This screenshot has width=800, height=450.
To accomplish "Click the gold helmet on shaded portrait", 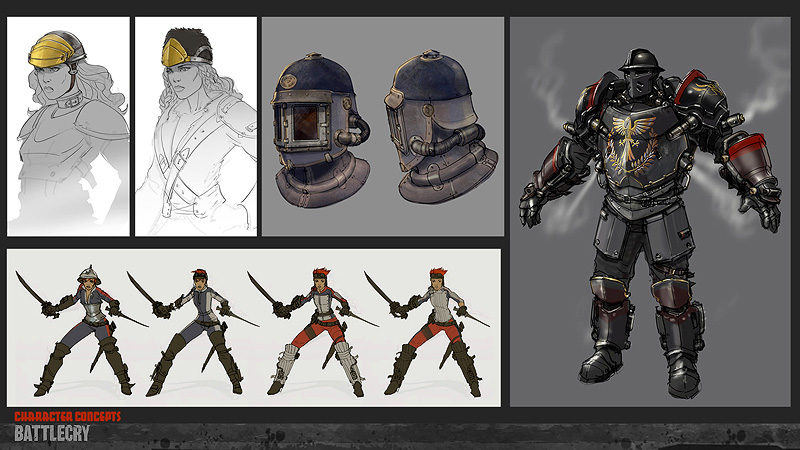I will click(x=55, y=46).
